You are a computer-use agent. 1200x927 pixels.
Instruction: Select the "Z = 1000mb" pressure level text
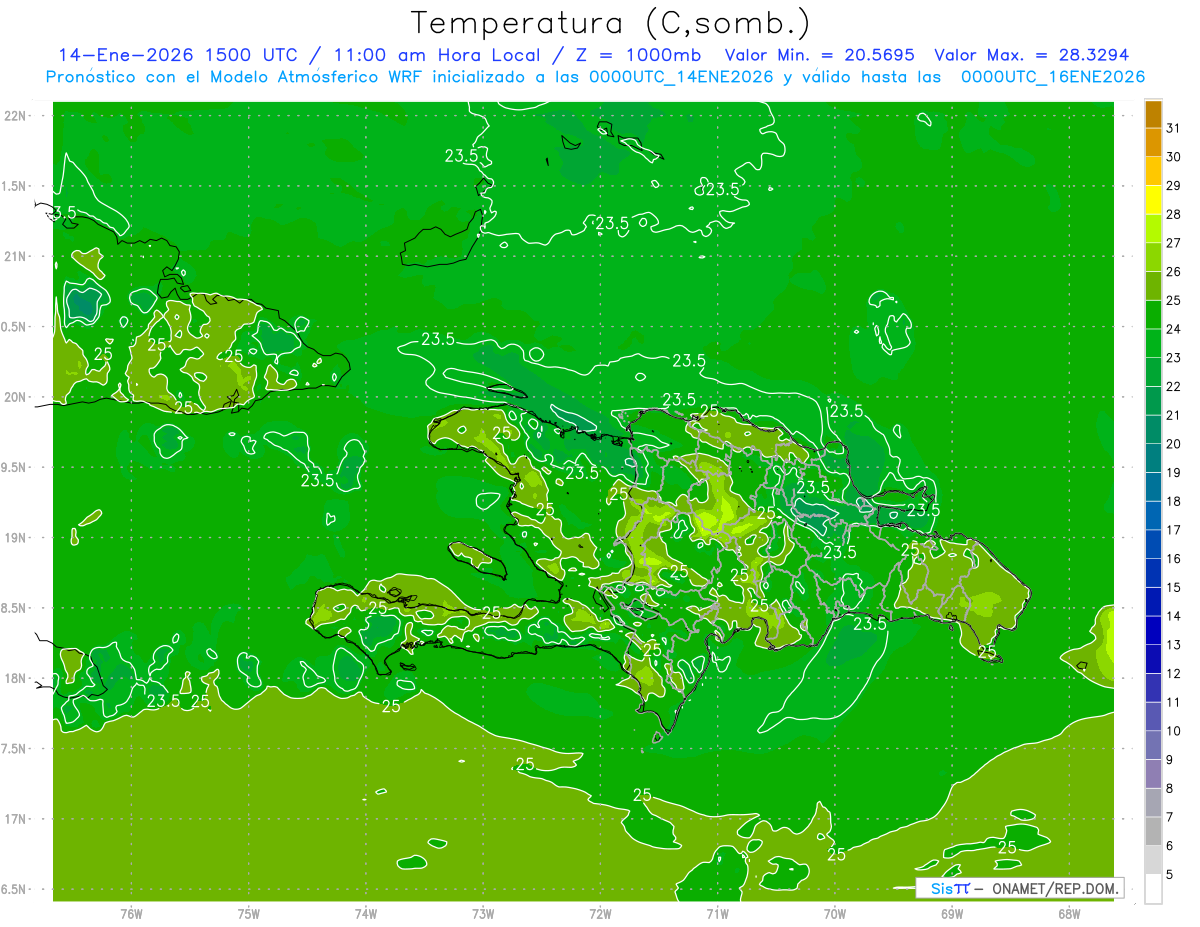[x=640, y=55]
